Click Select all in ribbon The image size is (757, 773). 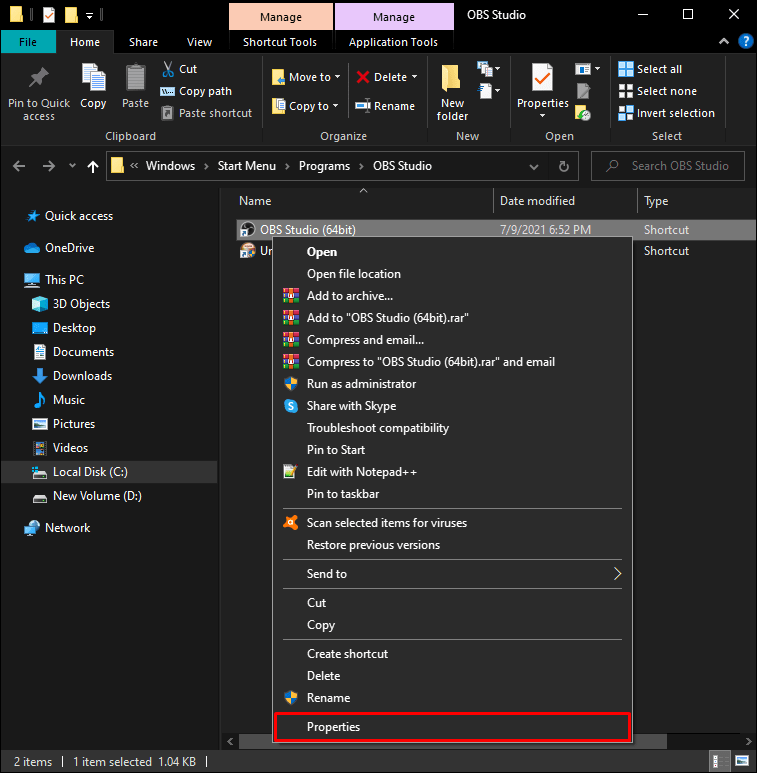[x=650, y=69]
